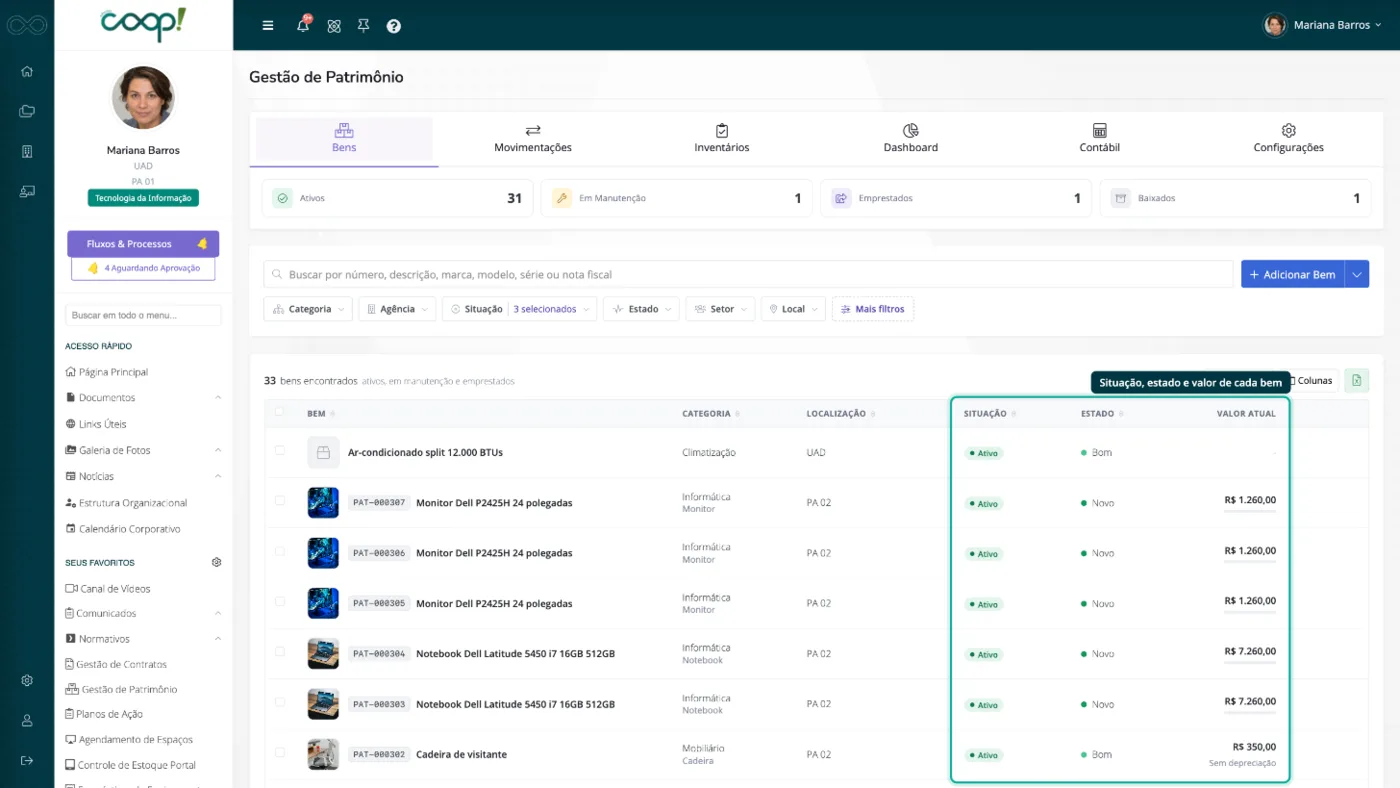Click the user profile icon in left rail
Screen dimensions: 1400x788
tap(27, 721)
